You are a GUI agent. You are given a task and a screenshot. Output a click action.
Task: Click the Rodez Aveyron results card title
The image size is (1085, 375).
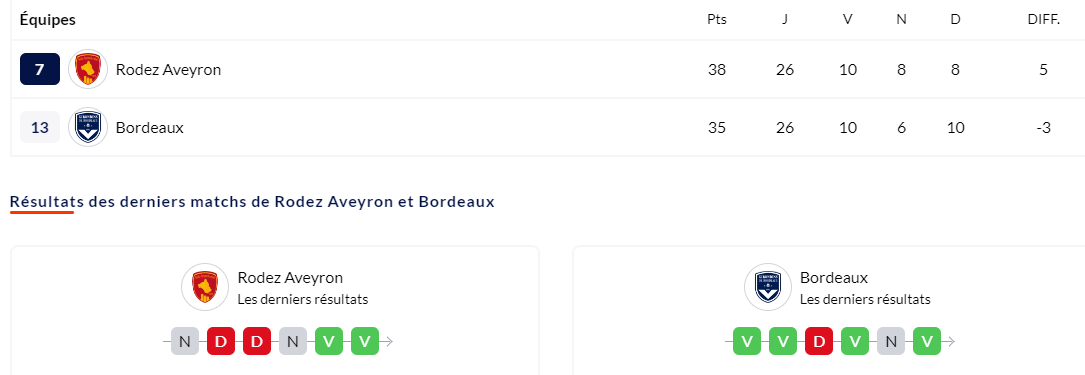(x=291, y=278)
